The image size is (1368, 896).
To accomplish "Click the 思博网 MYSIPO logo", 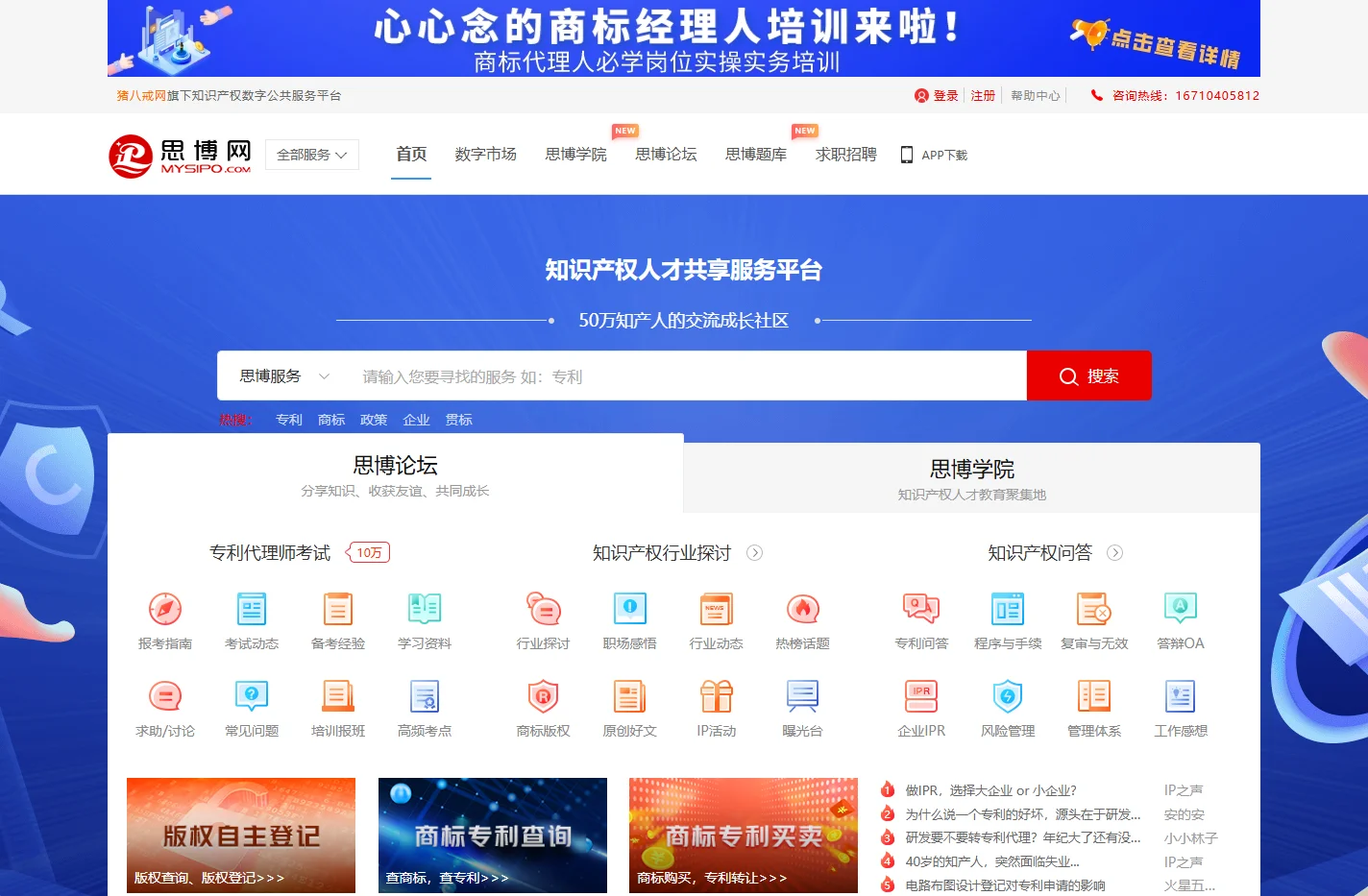I will [x=180, y=156].
